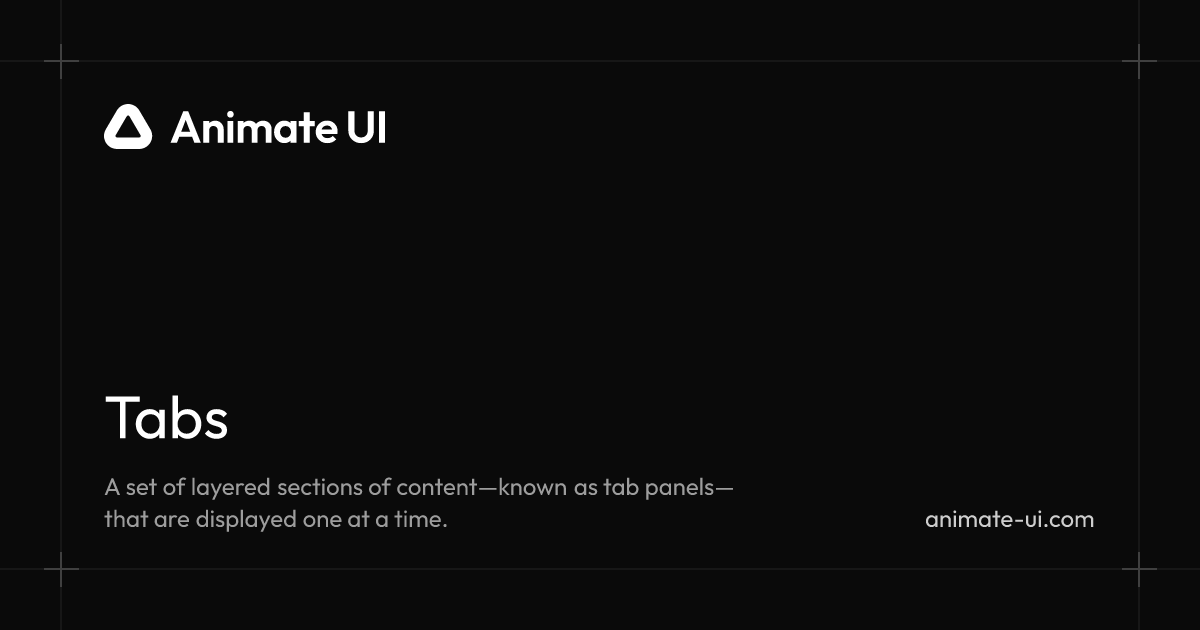The height and width of the screenshot is (630, 1200).
Task: Select the "Tabs" page title
Action: 167,418
